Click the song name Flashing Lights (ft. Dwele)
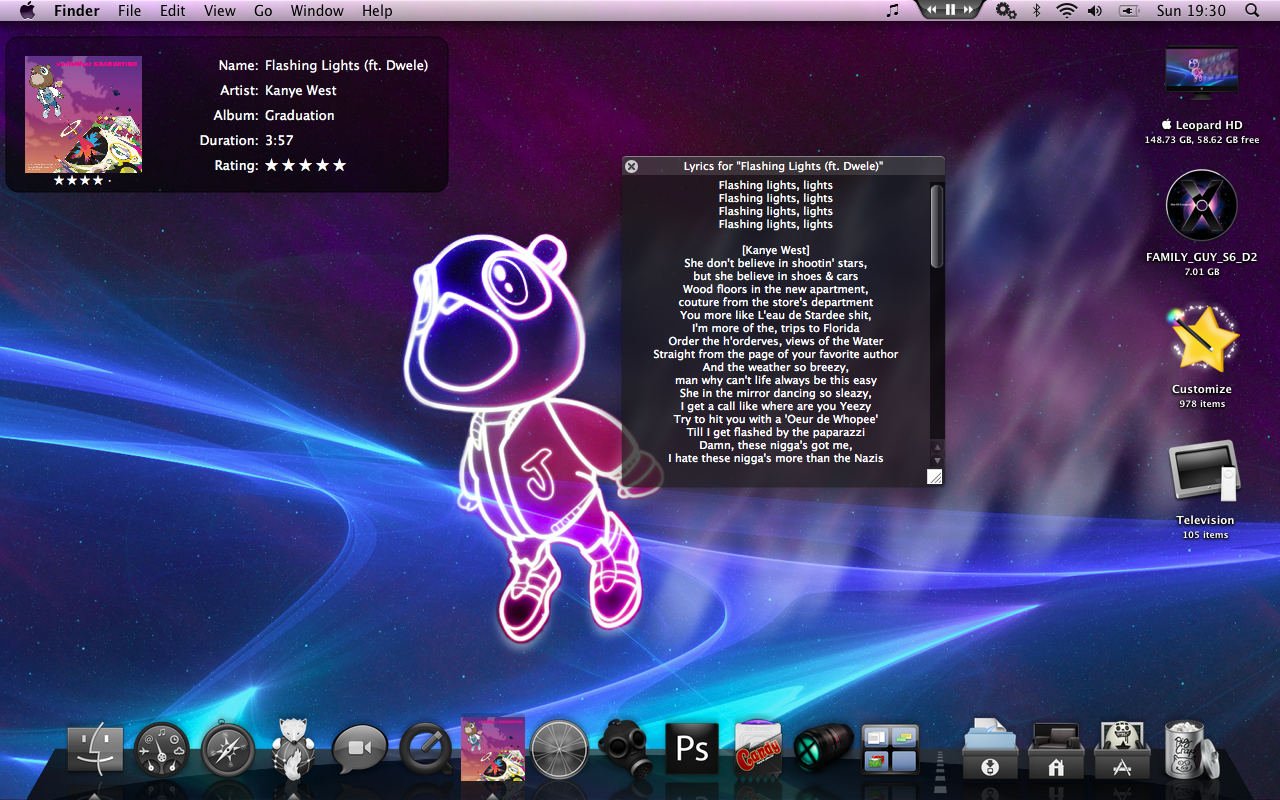1280x800 pixels. (x=346, y=65)
